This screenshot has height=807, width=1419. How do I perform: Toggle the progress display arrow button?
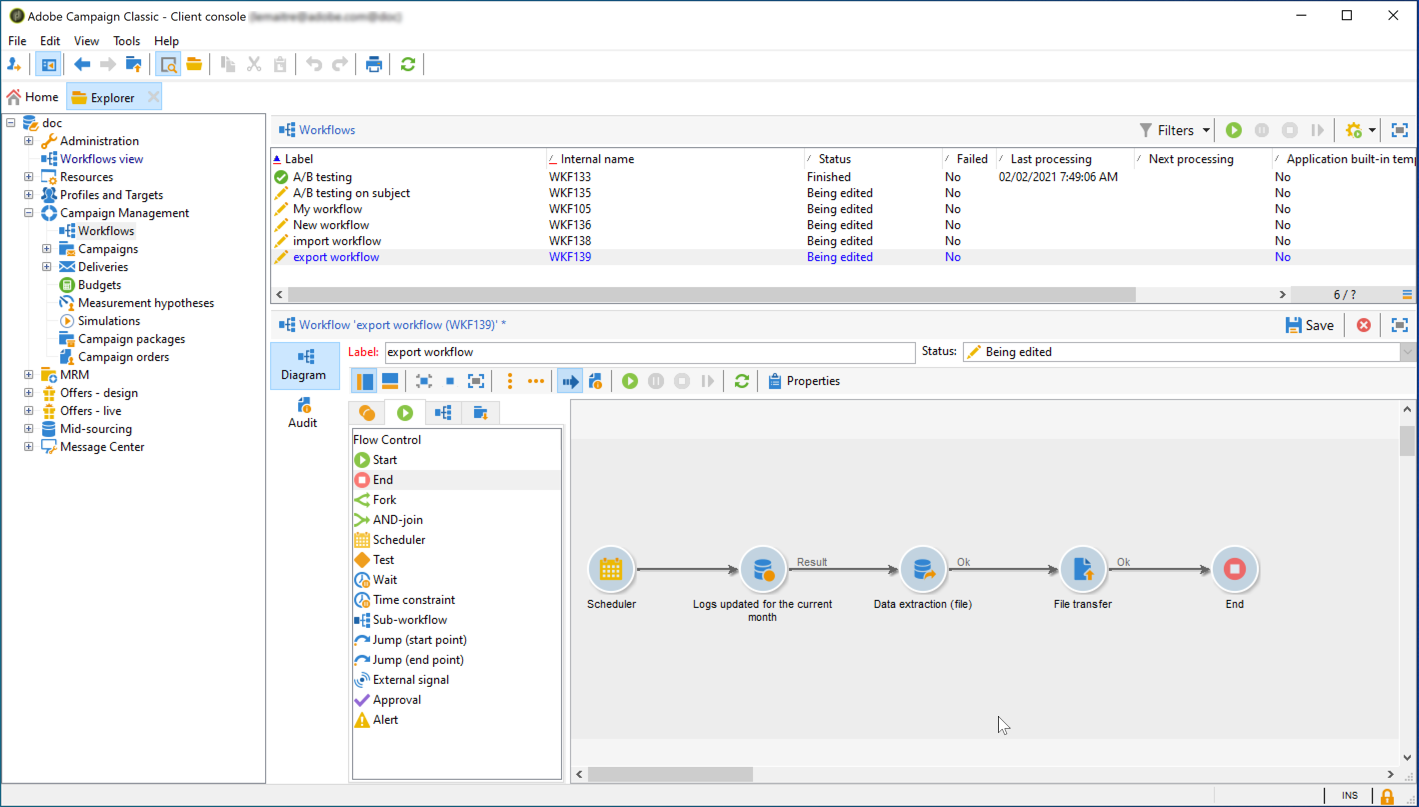click(x=570, y=381)
